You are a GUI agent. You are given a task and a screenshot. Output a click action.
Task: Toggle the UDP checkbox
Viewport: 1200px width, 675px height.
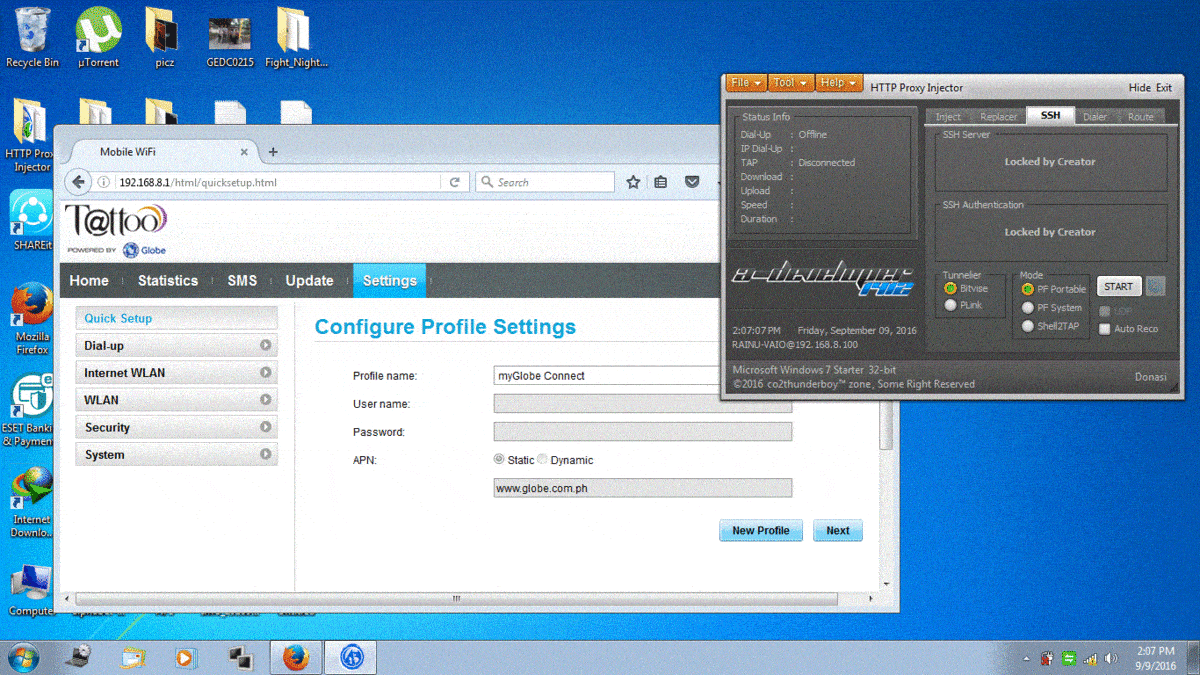click(1104, 311)
